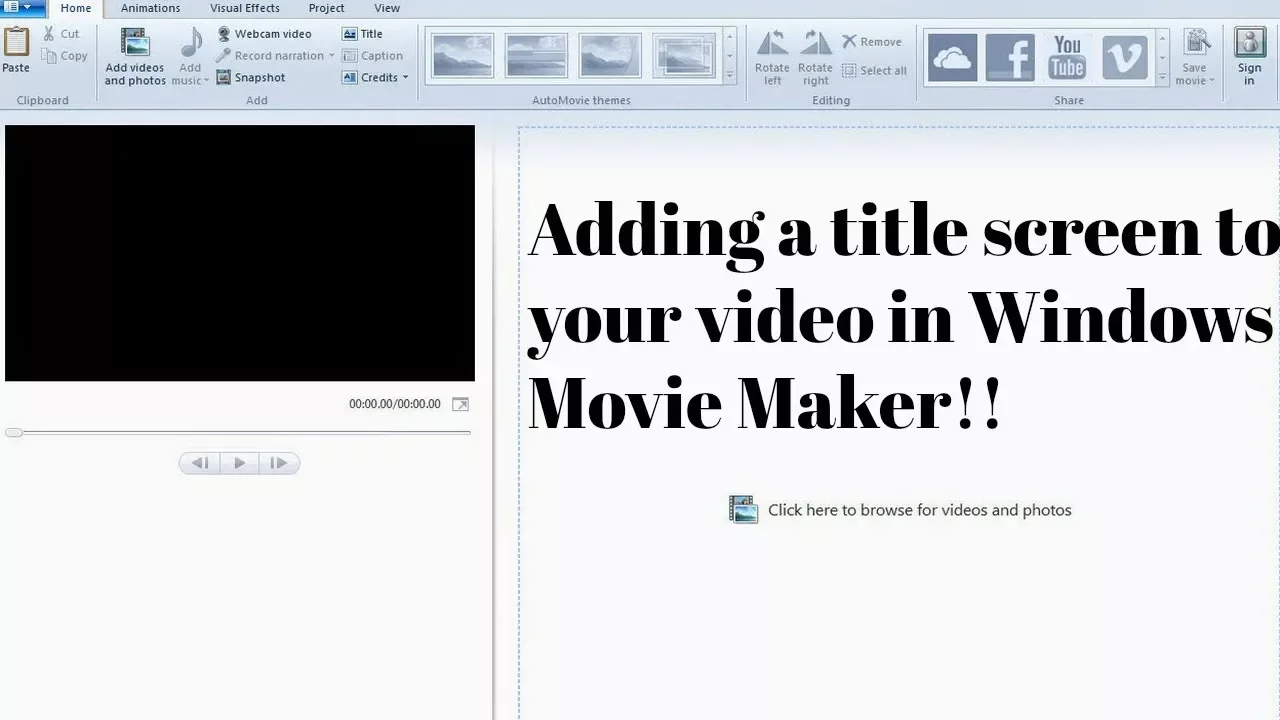
Task: Take a Snapshot of the preview
Action: pos(251,77)
